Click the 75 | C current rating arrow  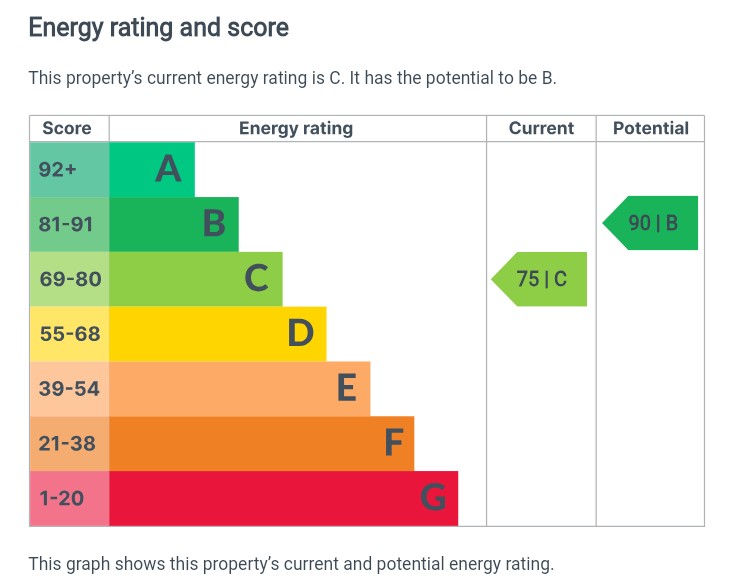coord(541,279)
